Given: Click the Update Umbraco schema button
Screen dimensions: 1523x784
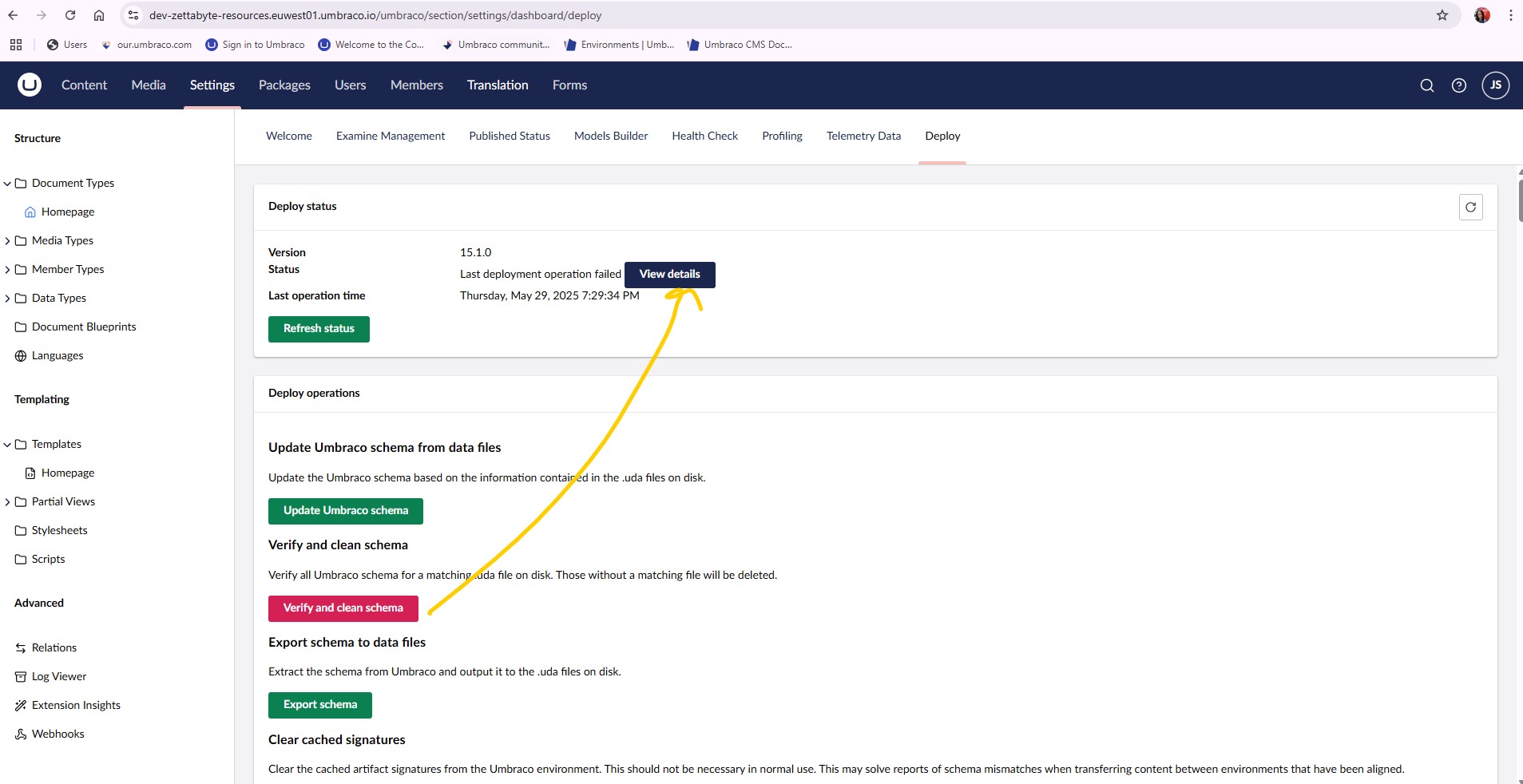Looking at the screenshot, I should (346, 511).
